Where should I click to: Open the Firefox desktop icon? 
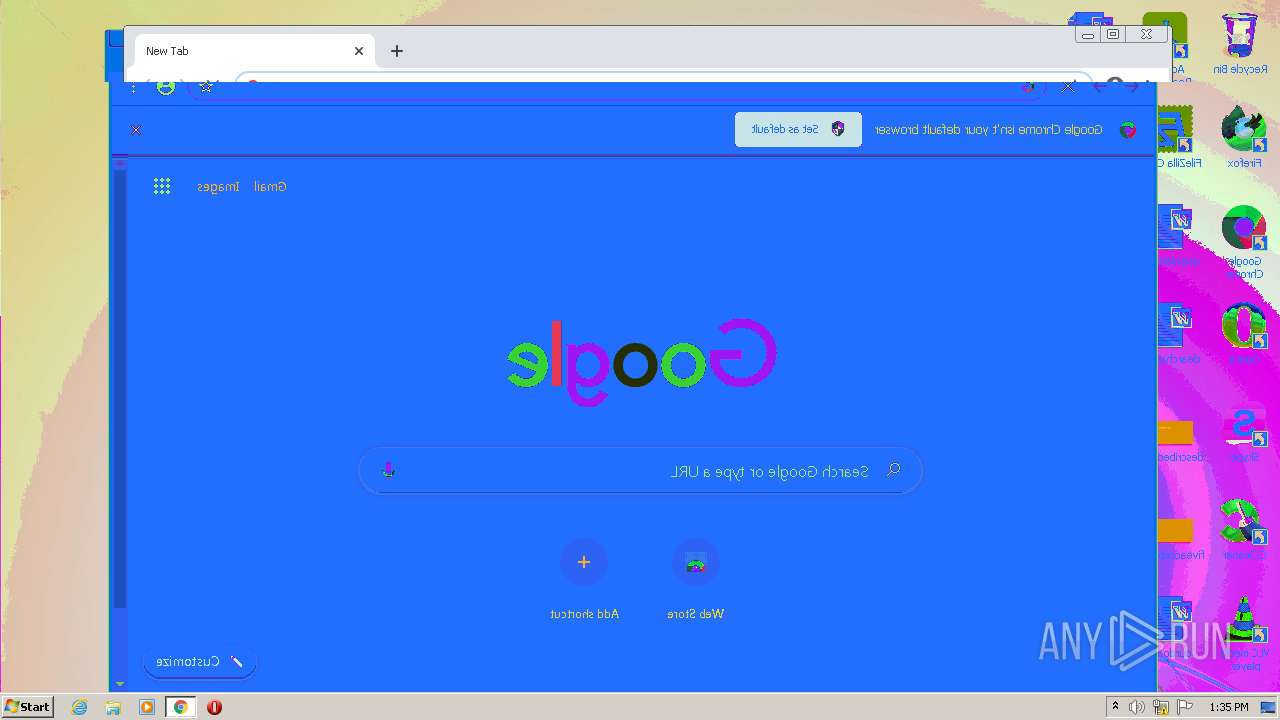tap(1243, 138)
